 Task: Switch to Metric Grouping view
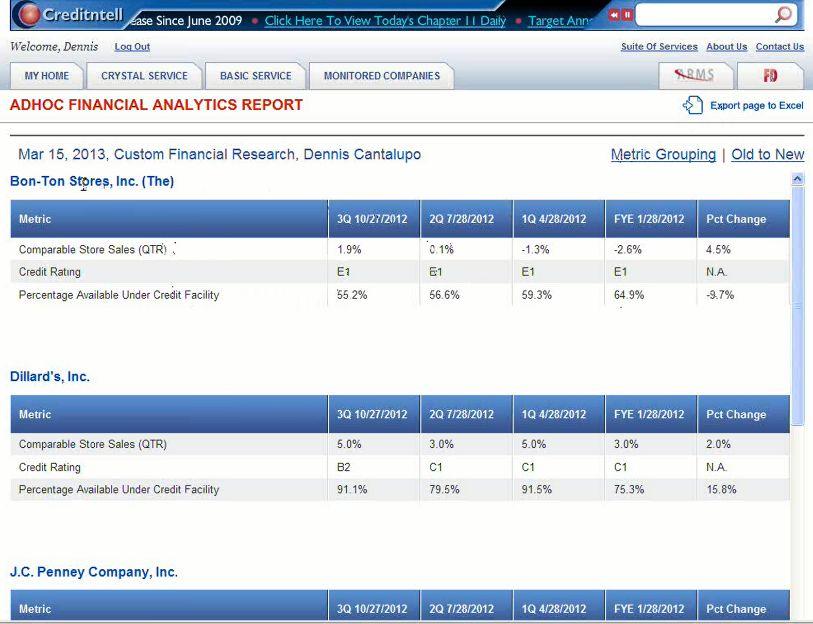pyautogui.click(x=663, y=155)
